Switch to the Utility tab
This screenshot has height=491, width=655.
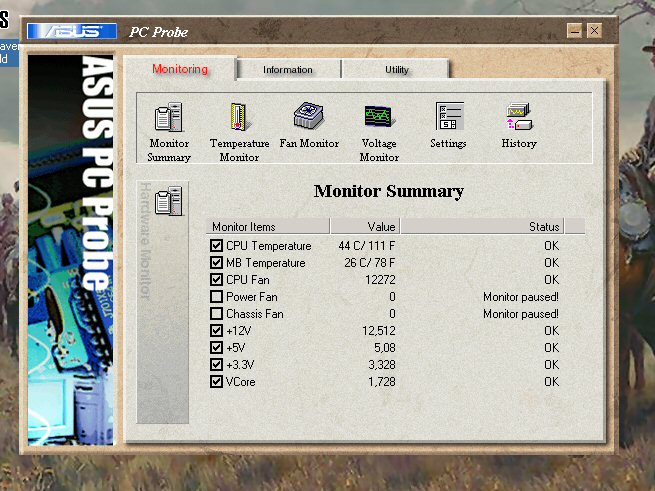click(396, 70)
